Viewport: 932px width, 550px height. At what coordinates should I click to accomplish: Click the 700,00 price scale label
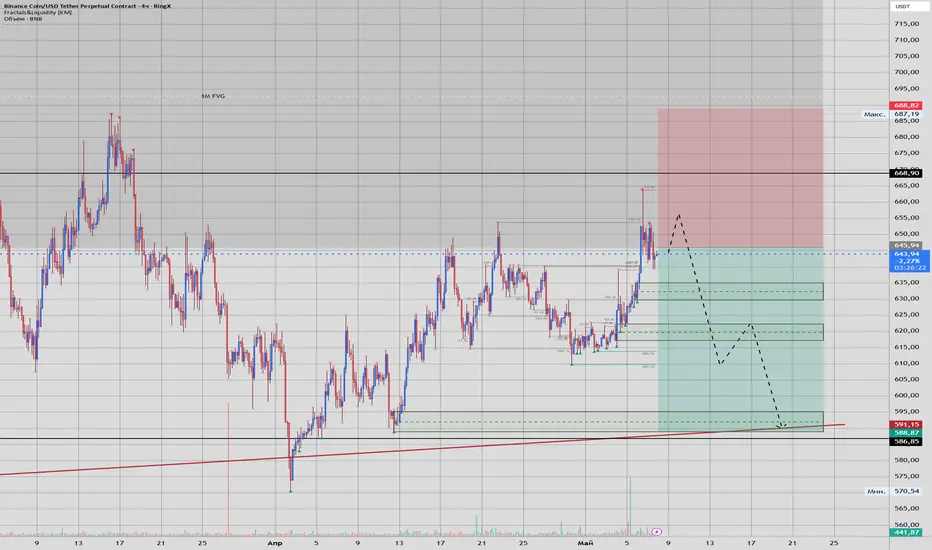(906, 72)
